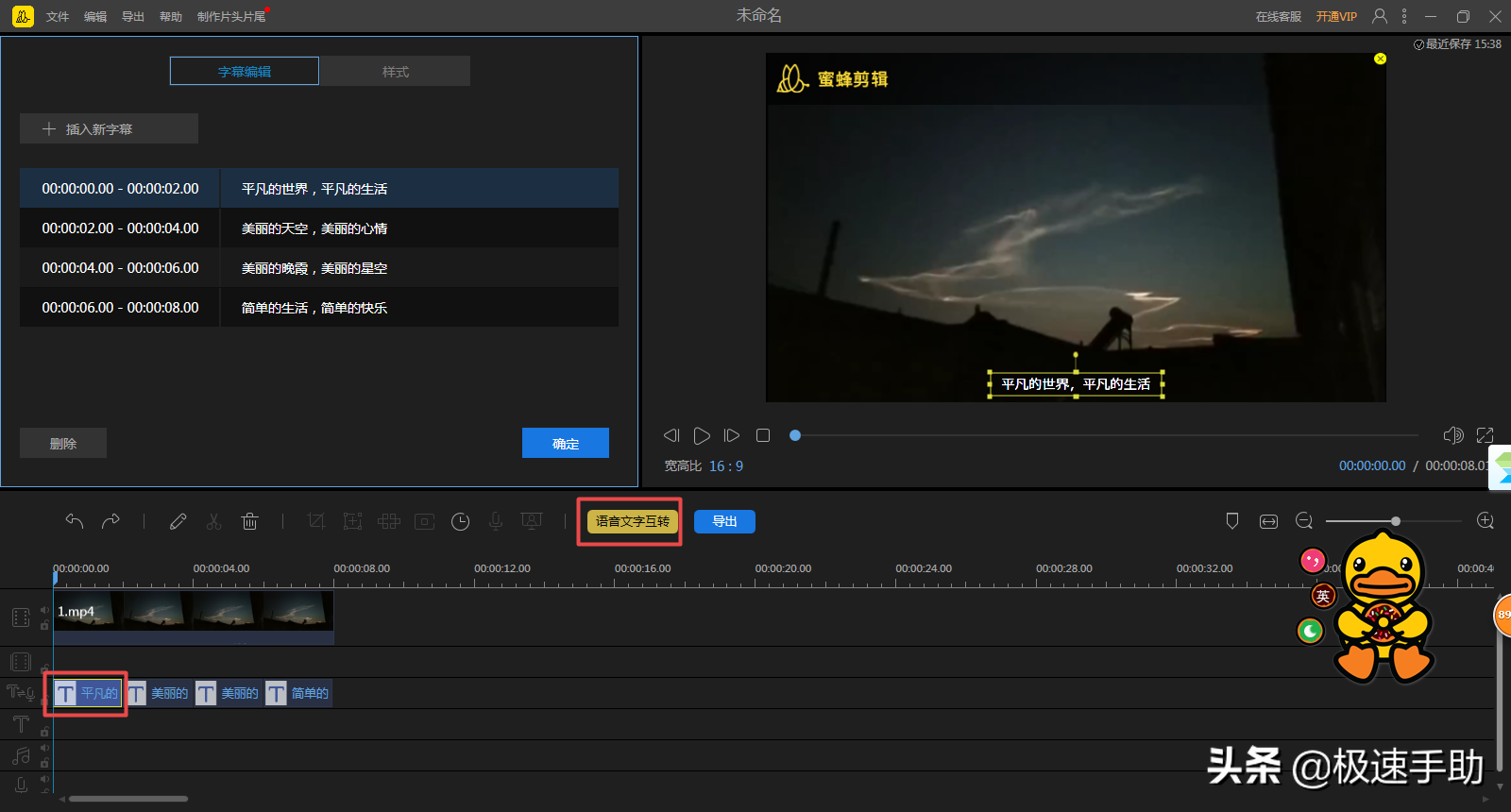The height and width of the screenshot is (812, 1511).
Task: Switch to the 字幕编辑 tab
Action: point(245,71)
